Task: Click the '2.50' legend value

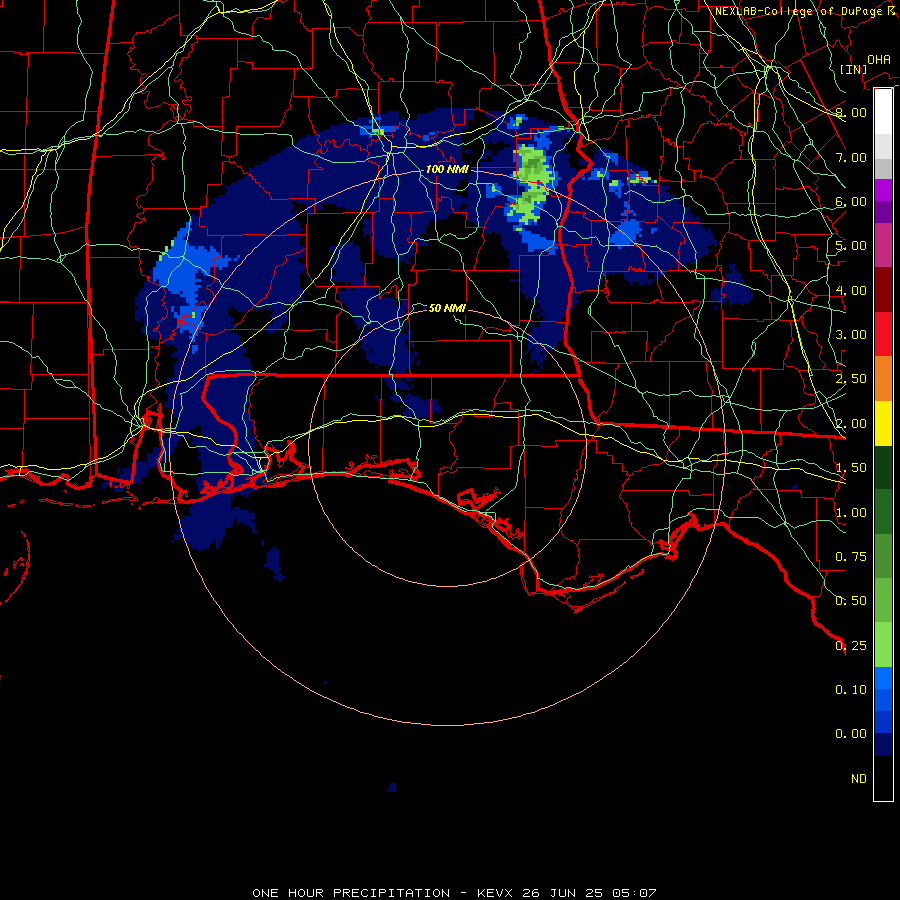Action: coord(851,379)
